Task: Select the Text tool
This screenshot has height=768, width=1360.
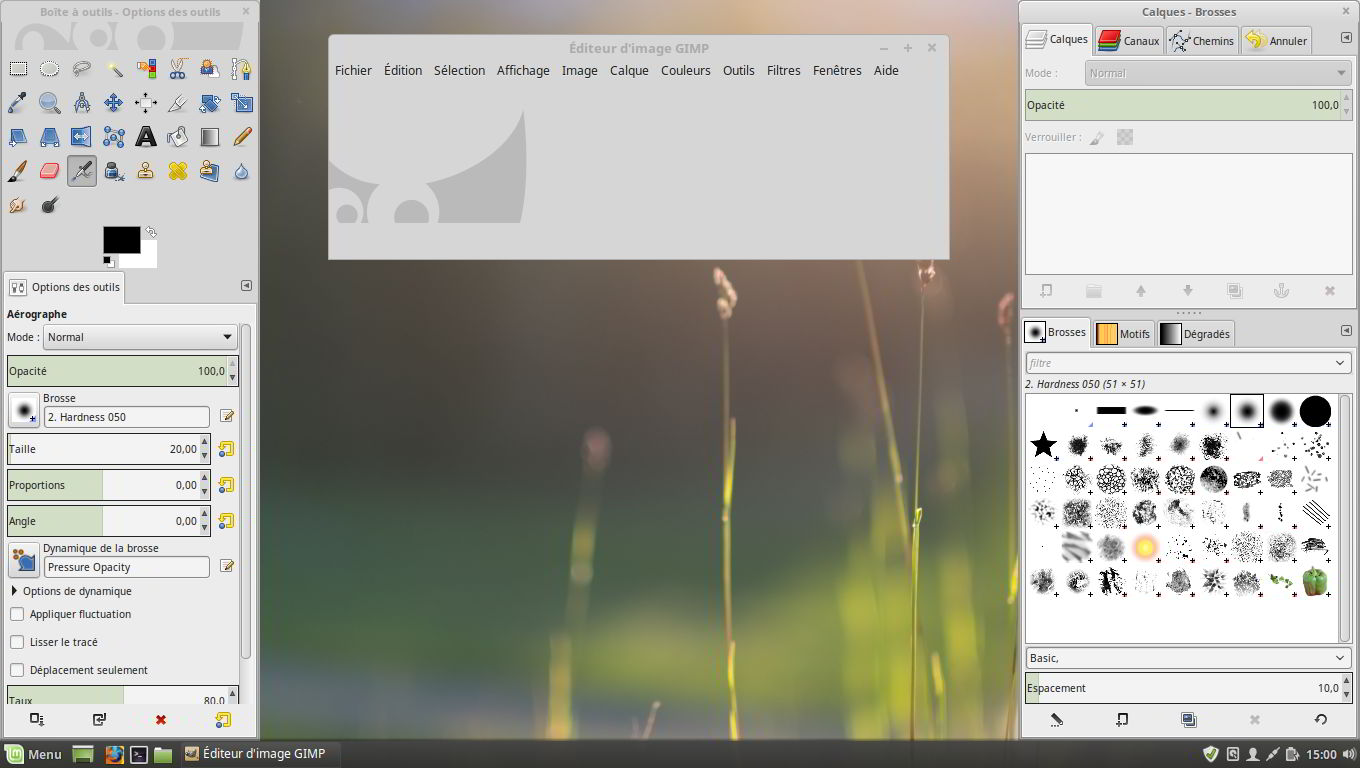Action: (x=146, y=137)
